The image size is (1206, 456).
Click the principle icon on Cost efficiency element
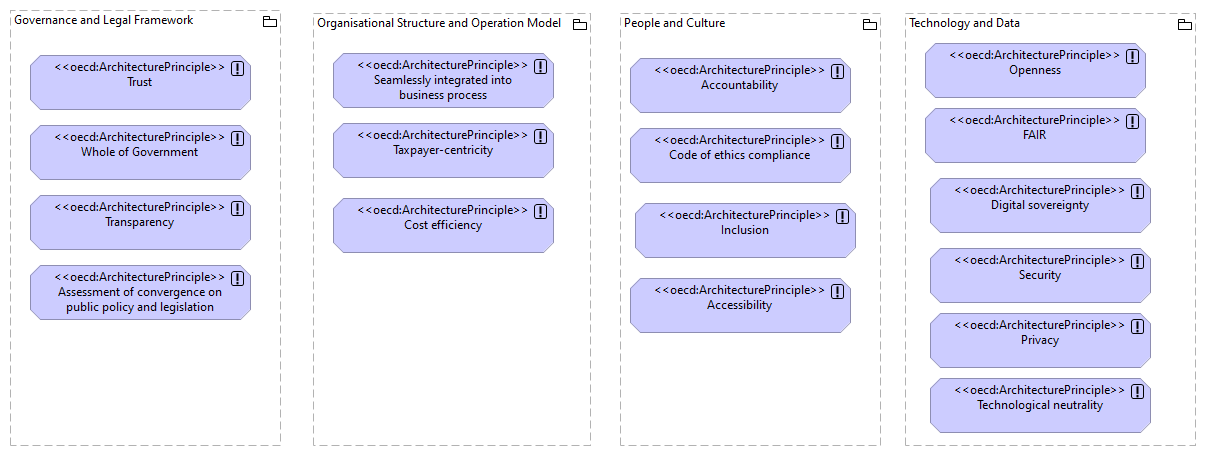[x=541, y=211]
